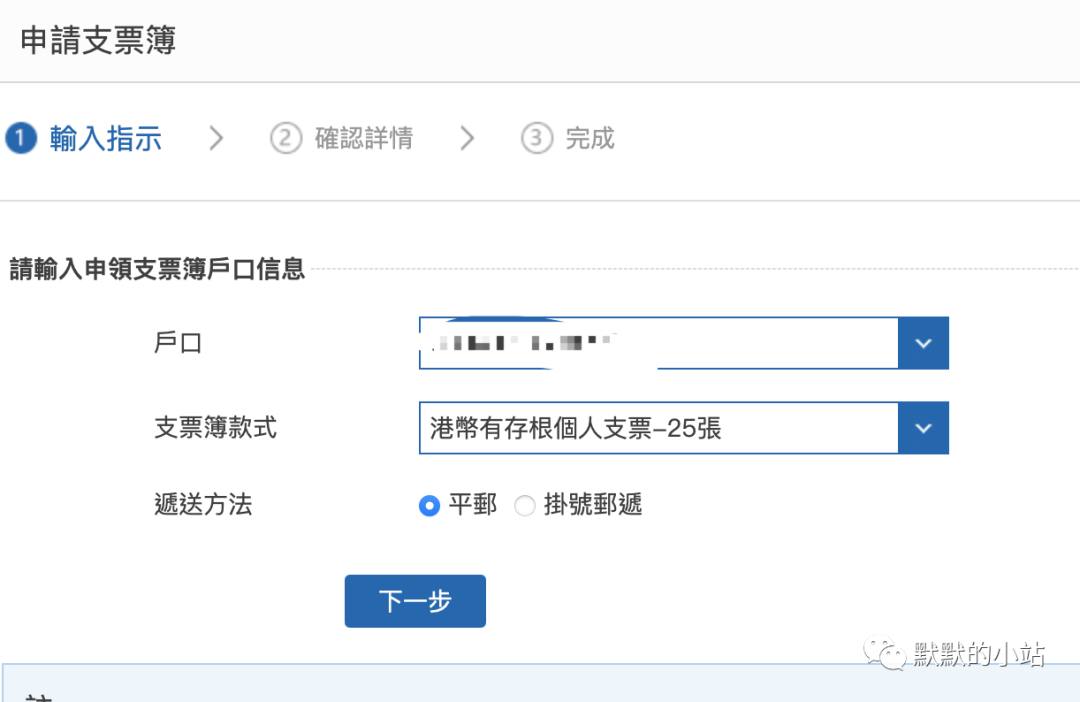Click the step 3 完成 circle icon
Viewport: 1080px width, 702px height.
pyautogui.click(x=536, y=138)
